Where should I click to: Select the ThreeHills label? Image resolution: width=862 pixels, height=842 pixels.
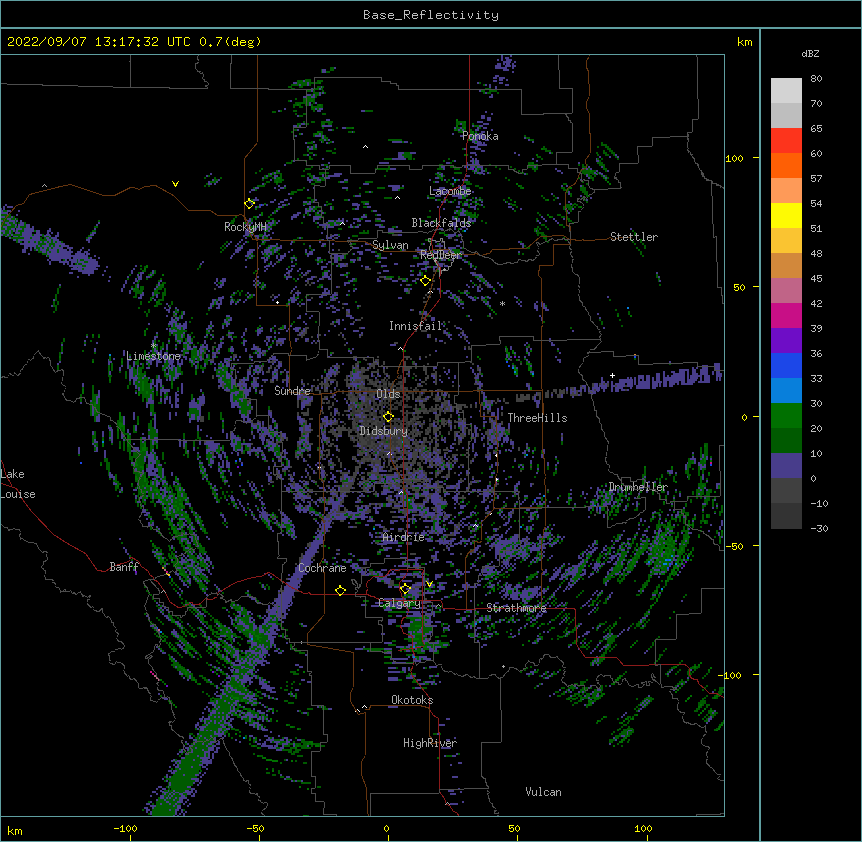tap(537, 418)
